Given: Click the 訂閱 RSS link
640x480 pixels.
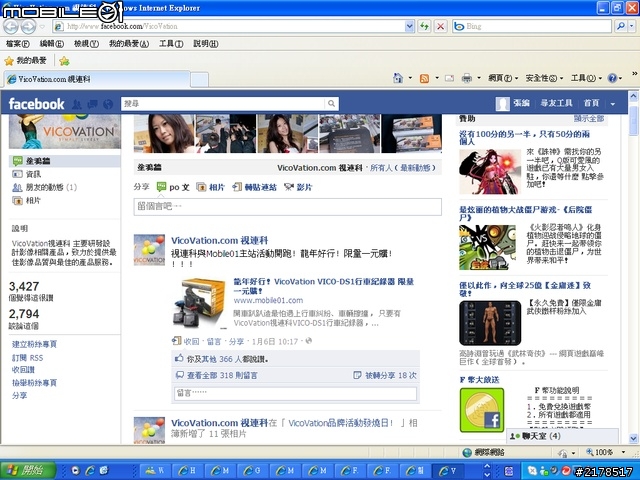Looking at the screenshot, I should point(27,358).
